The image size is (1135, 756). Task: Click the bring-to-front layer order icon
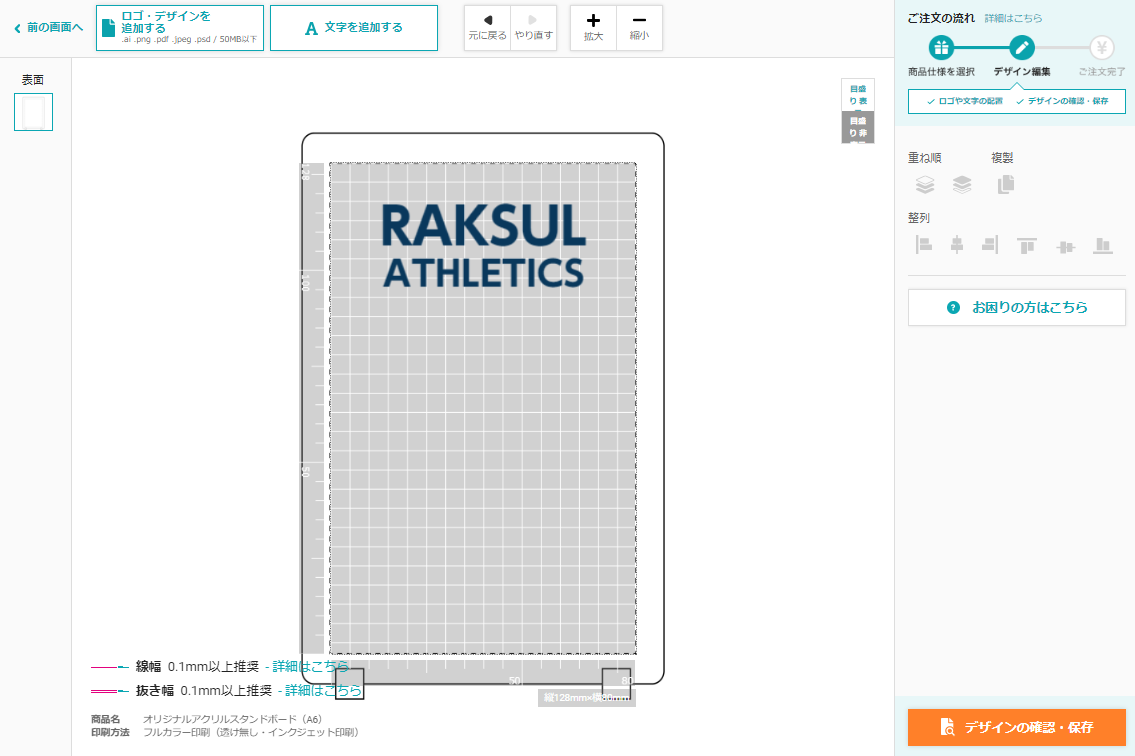(x=925, y=185)
